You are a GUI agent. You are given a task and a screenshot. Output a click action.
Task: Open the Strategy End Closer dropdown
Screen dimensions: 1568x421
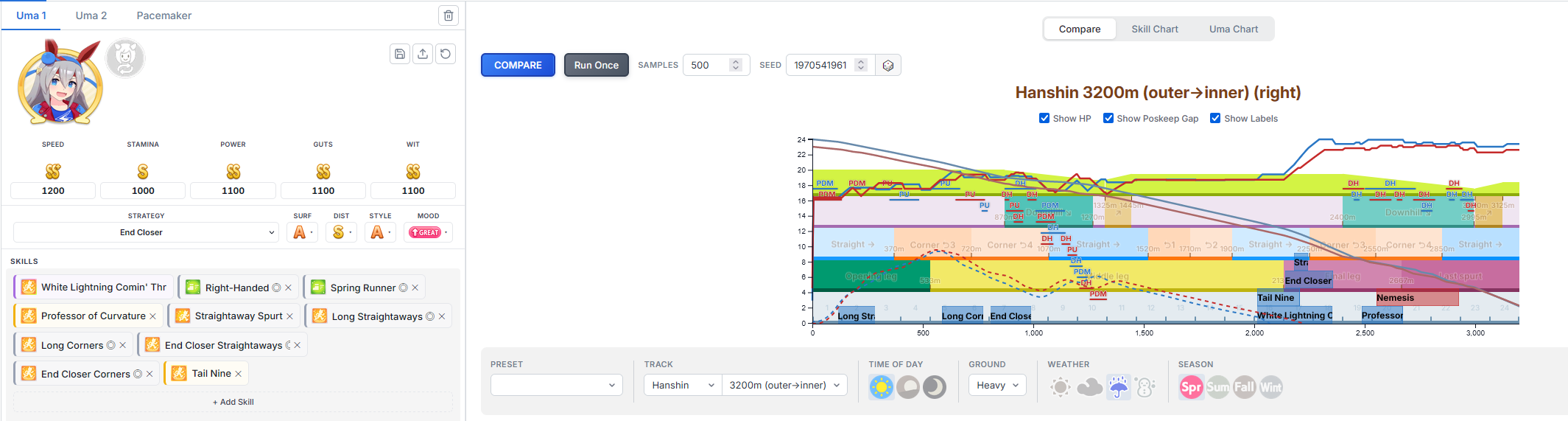pyautogui.click(x=146, y=232)
